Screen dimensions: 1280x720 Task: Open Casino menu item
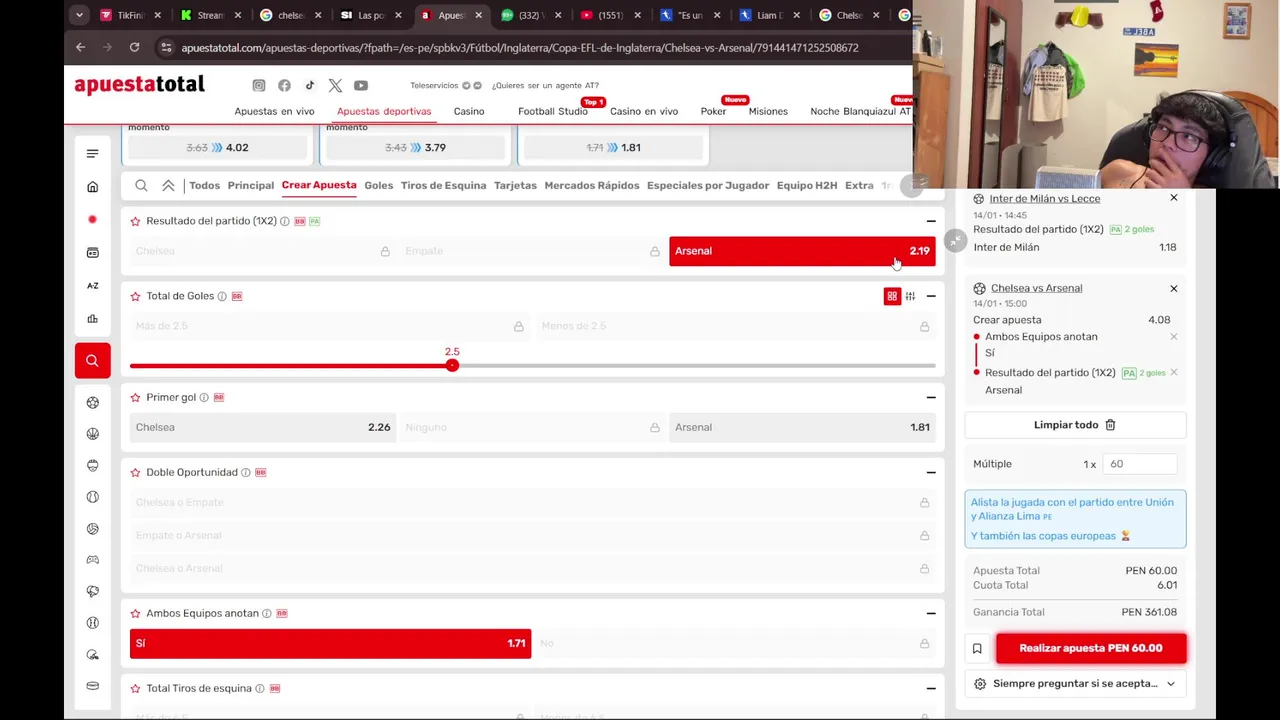[x=468, y=111]
